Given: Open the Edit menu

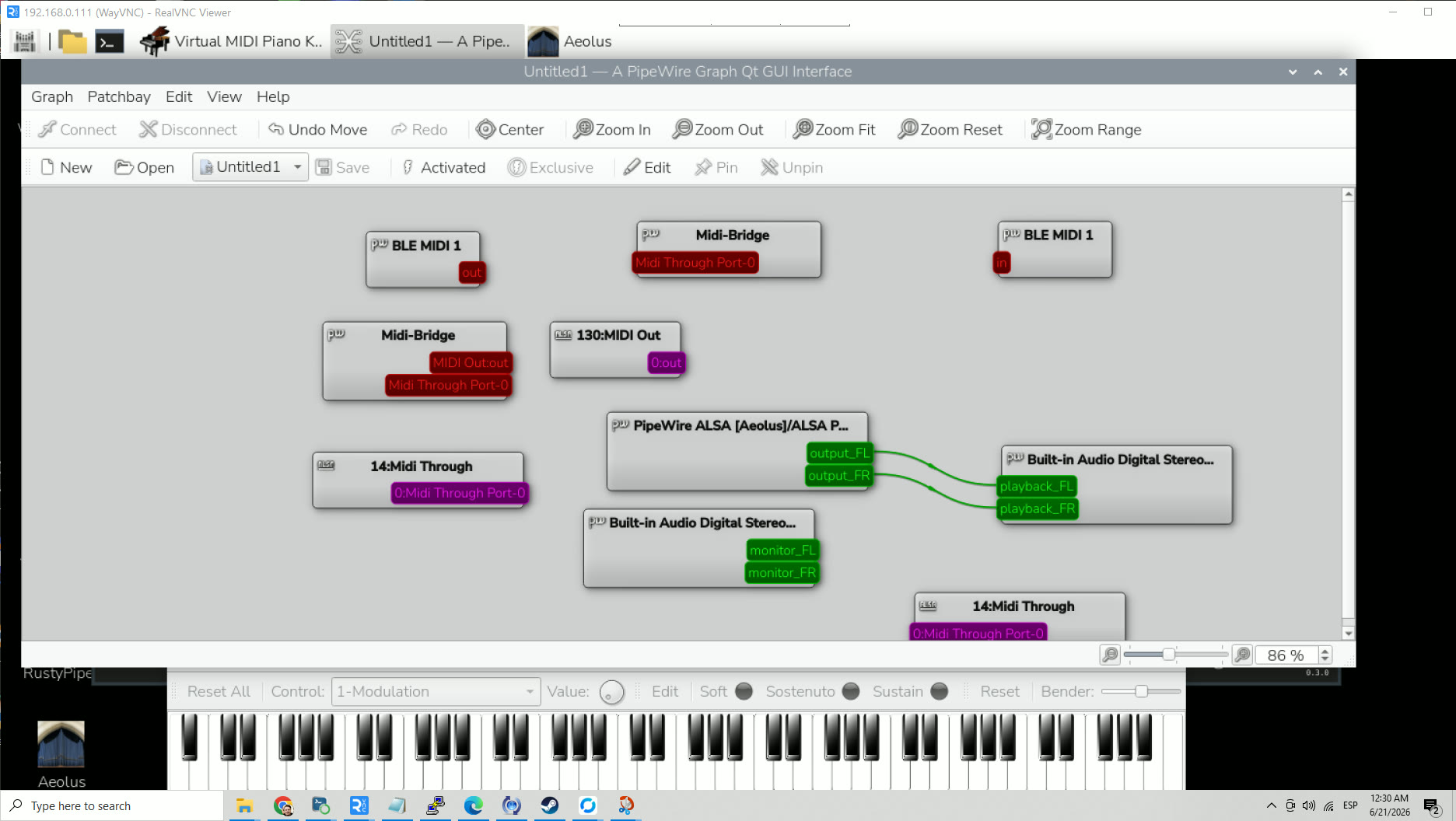Looking at the screenshot, I should (179, 96).
